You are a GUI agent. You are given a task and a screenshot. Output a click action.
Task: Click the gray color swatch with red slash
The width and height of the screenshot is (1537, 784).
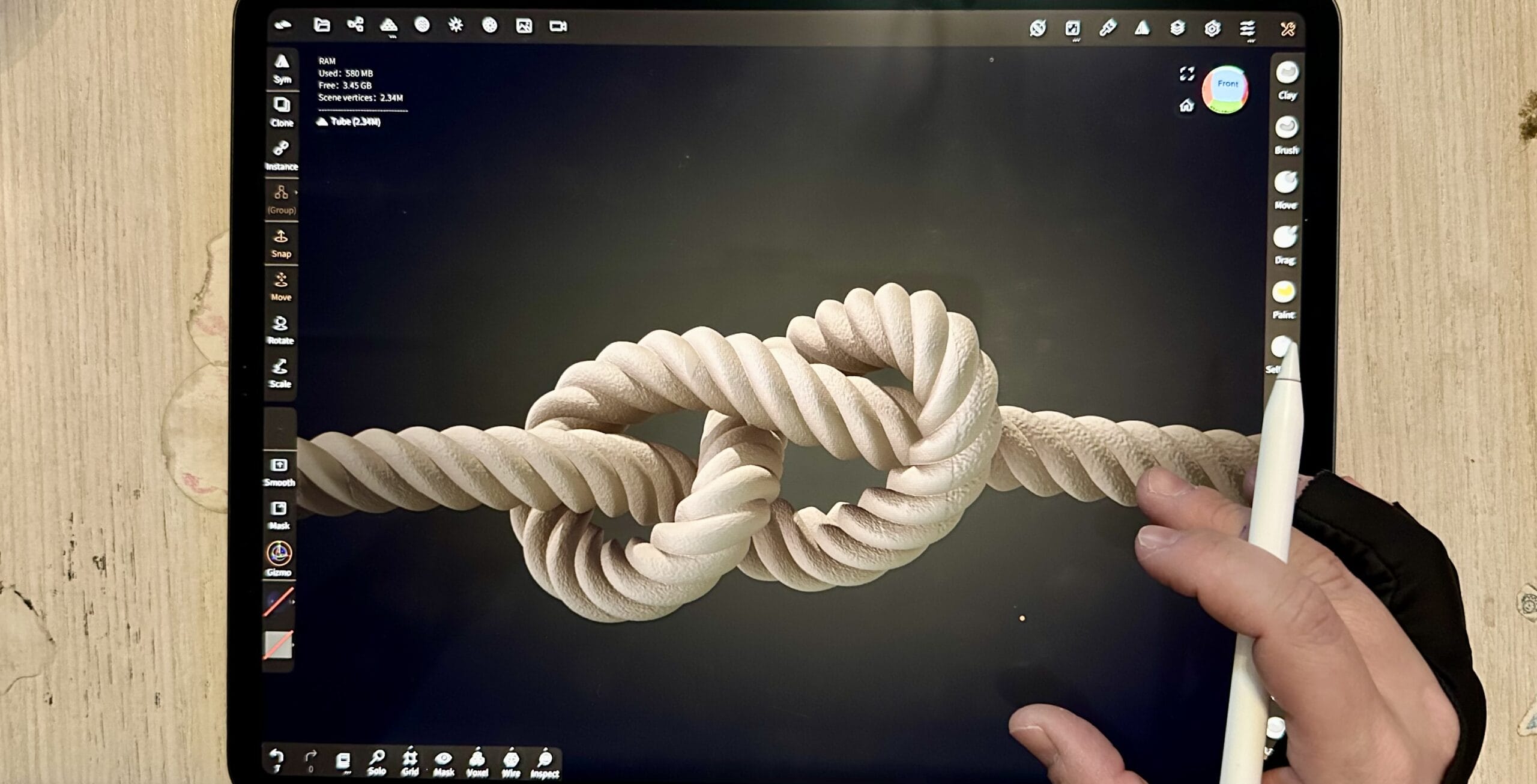278,645
